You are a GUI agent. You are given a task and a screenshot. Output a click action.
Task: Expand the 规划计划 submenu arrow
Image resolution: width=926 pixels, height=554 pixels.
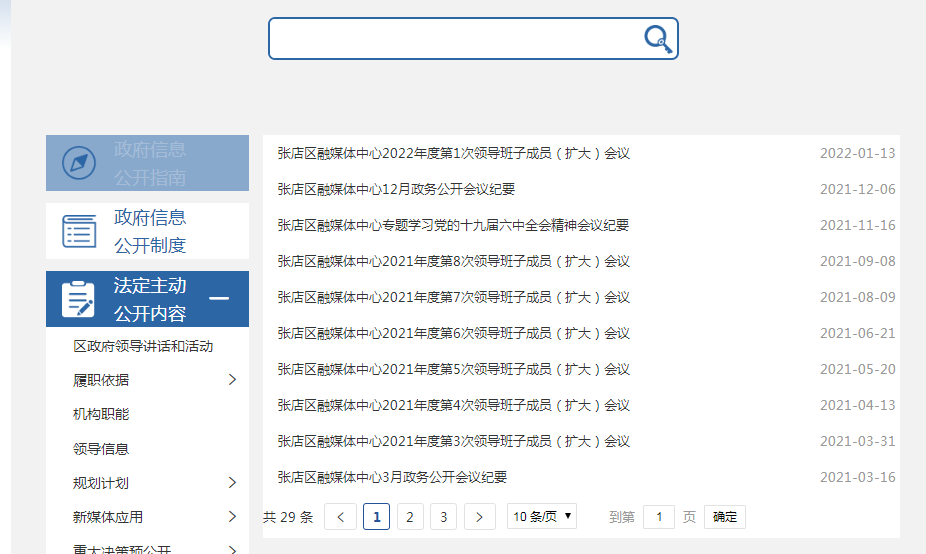[232, 483]
